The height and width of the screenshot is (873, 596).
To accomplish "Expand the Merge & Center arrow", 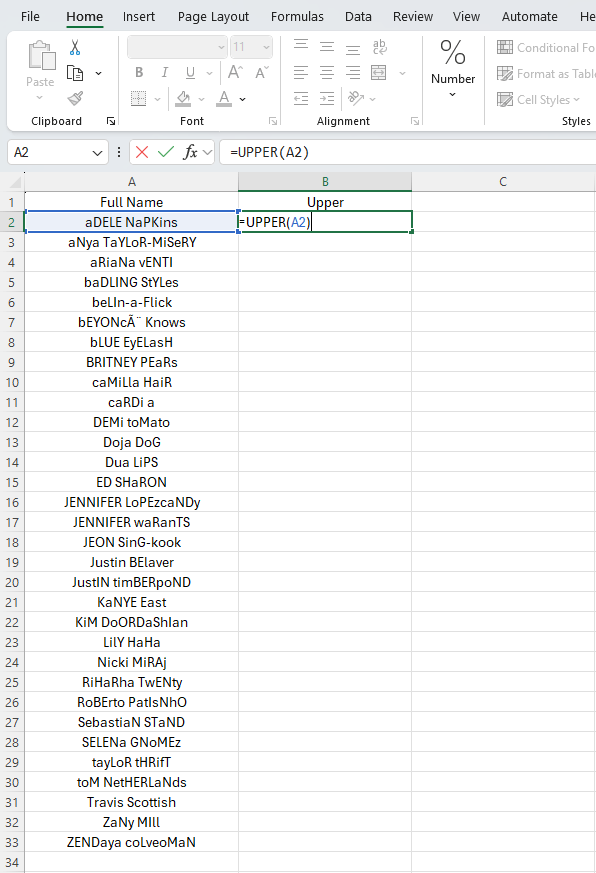I will coord(402,73).
